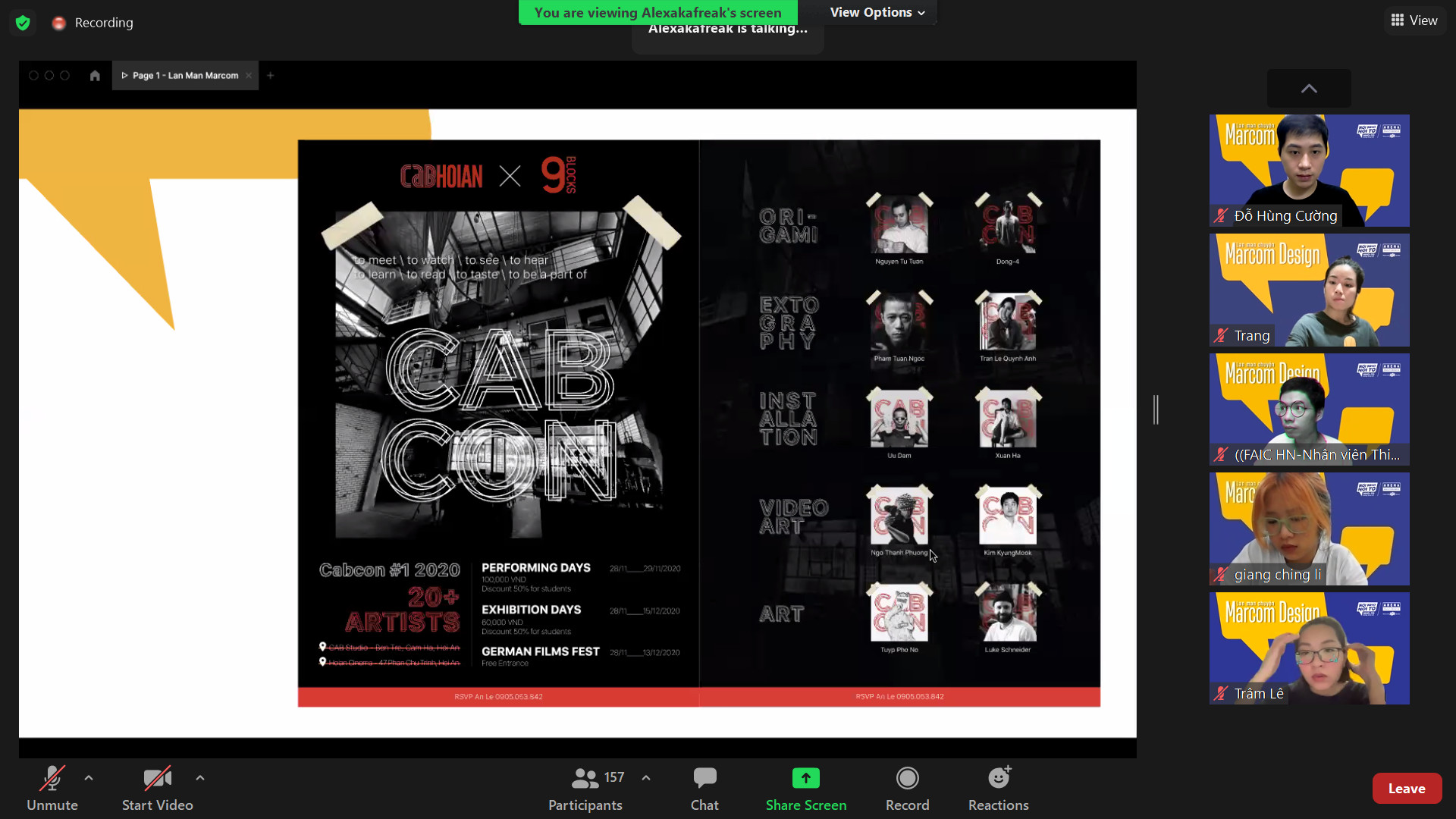Click the CABHOIAN logo on the poster
This screenshot has width=1456, height=819.
[x=441, y=177]
